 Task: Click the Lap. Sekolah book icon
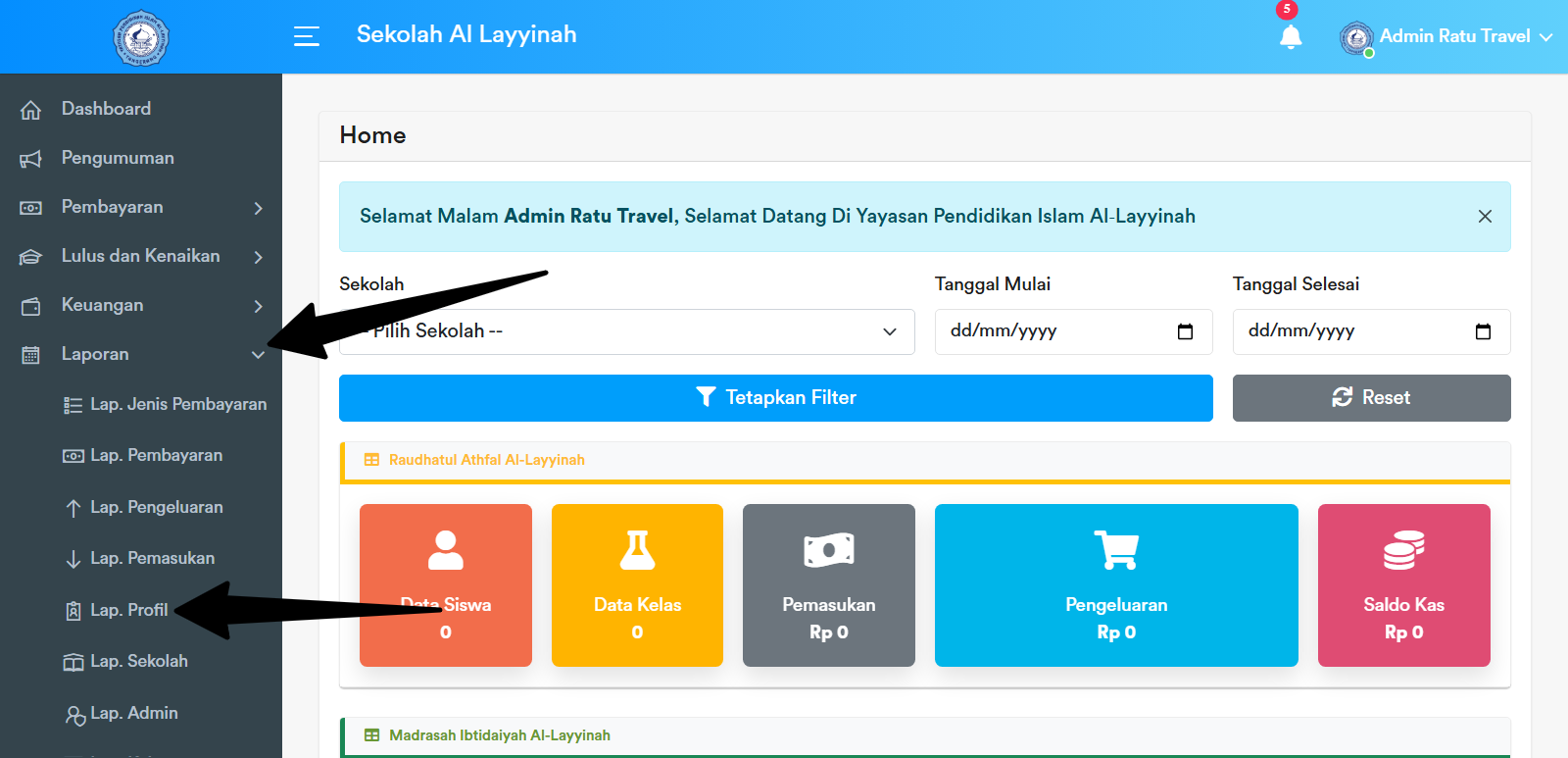pyautogui.click(x=73, y=663)
